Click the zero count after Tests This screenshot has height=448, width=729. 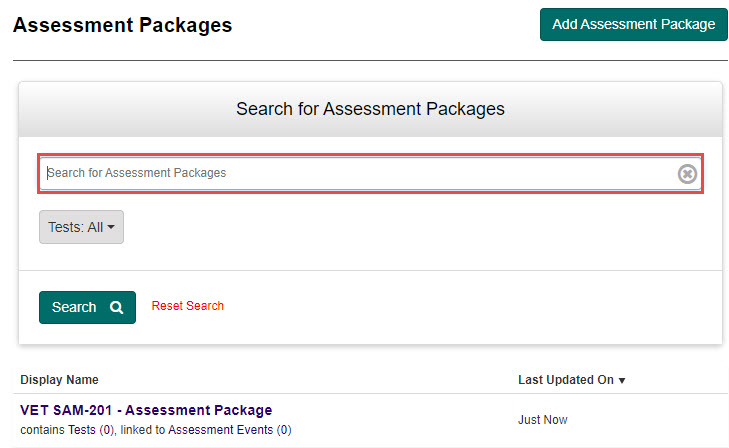pos(105,430)
